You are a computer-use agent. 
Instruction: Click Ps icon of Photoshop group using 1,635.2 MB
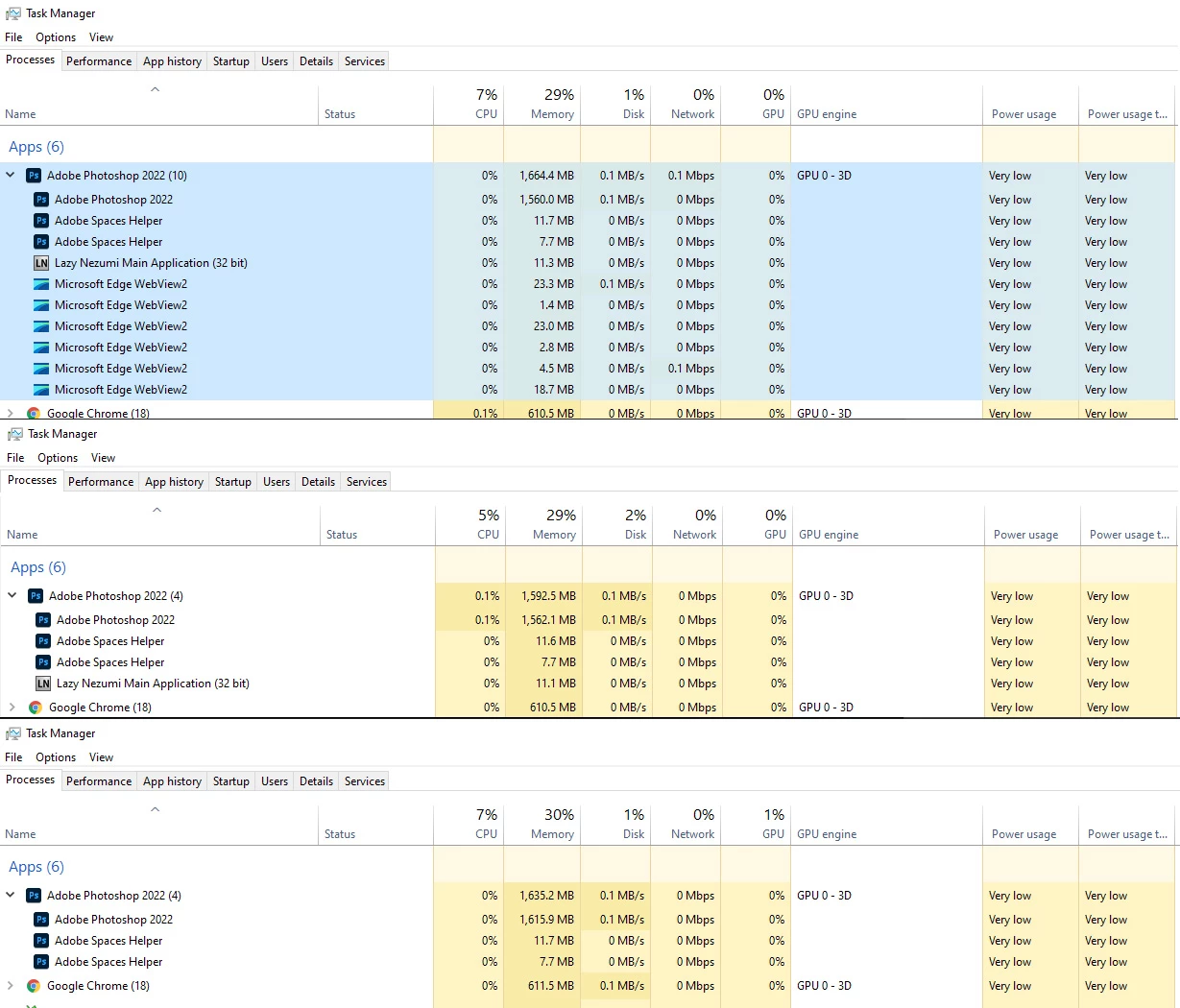click(x=34, y=896)
